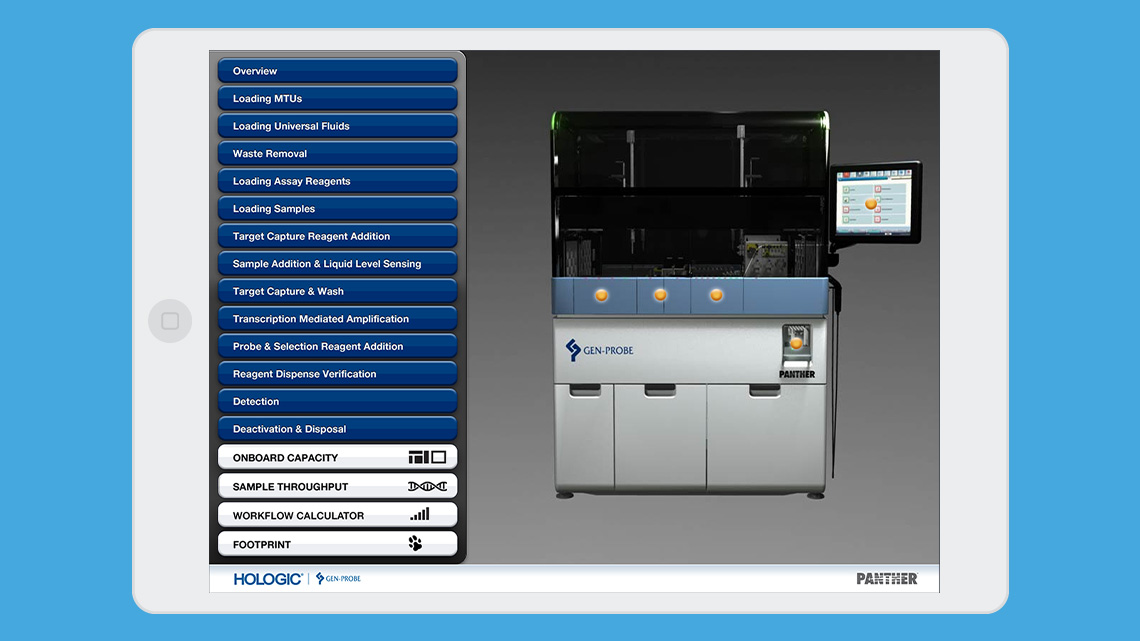Open Target Capture Reagent Addition
Screen dimensions: 1140x641
(x=337, y=236)
